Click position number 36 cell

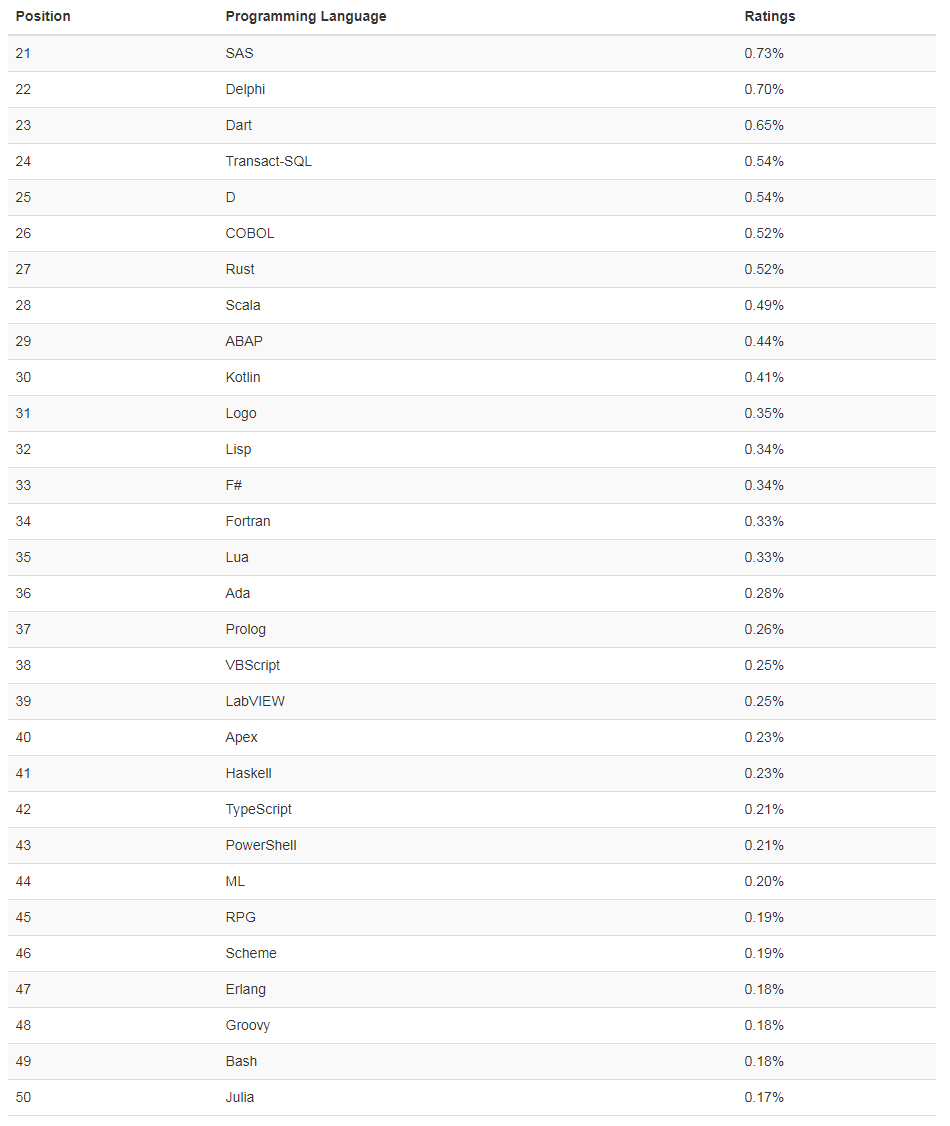(23, 593)
